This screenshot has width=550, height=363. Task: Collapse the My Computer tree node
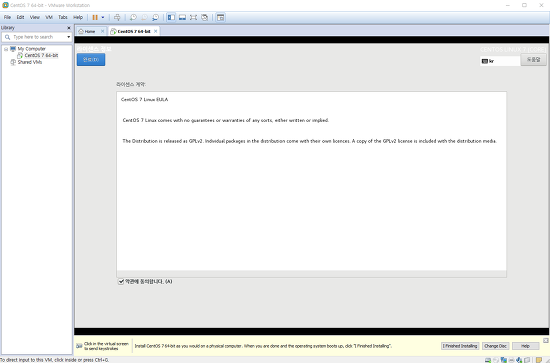(6, 49)
